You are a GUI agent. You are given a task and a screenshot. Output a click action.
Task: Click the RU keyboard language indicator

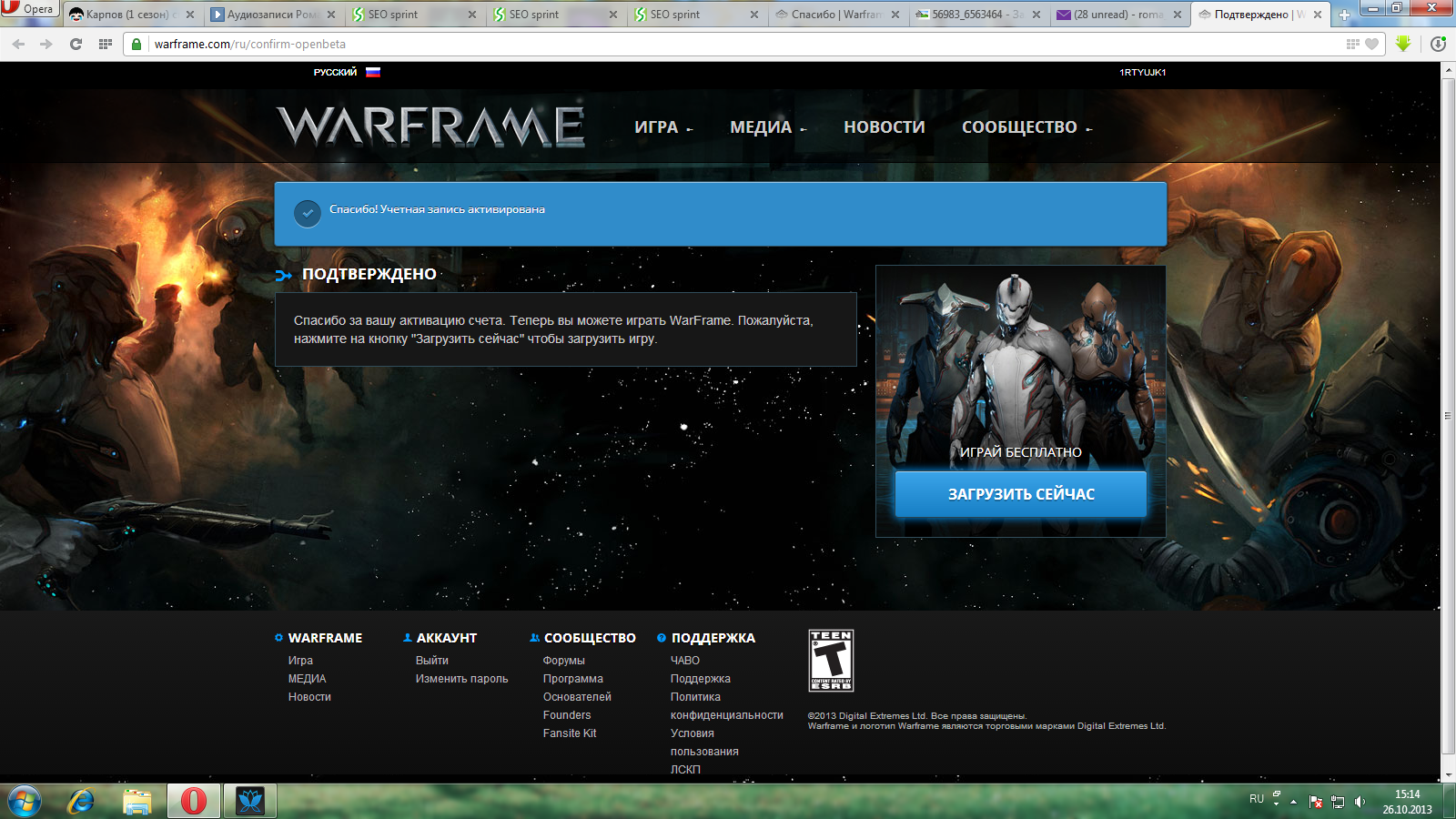1257,799
